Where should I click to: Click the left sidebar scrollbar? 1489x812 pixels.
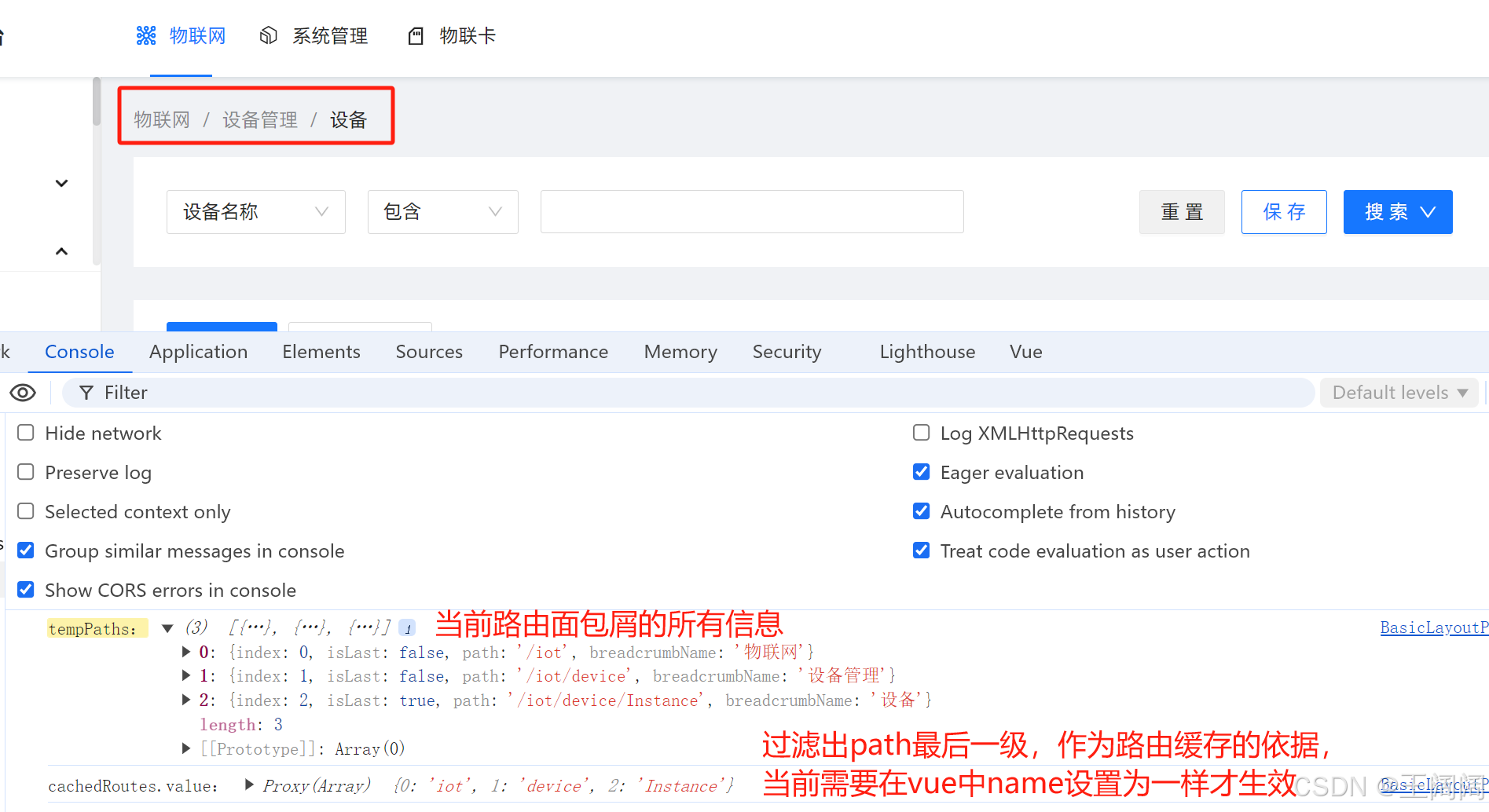point(97,101)
